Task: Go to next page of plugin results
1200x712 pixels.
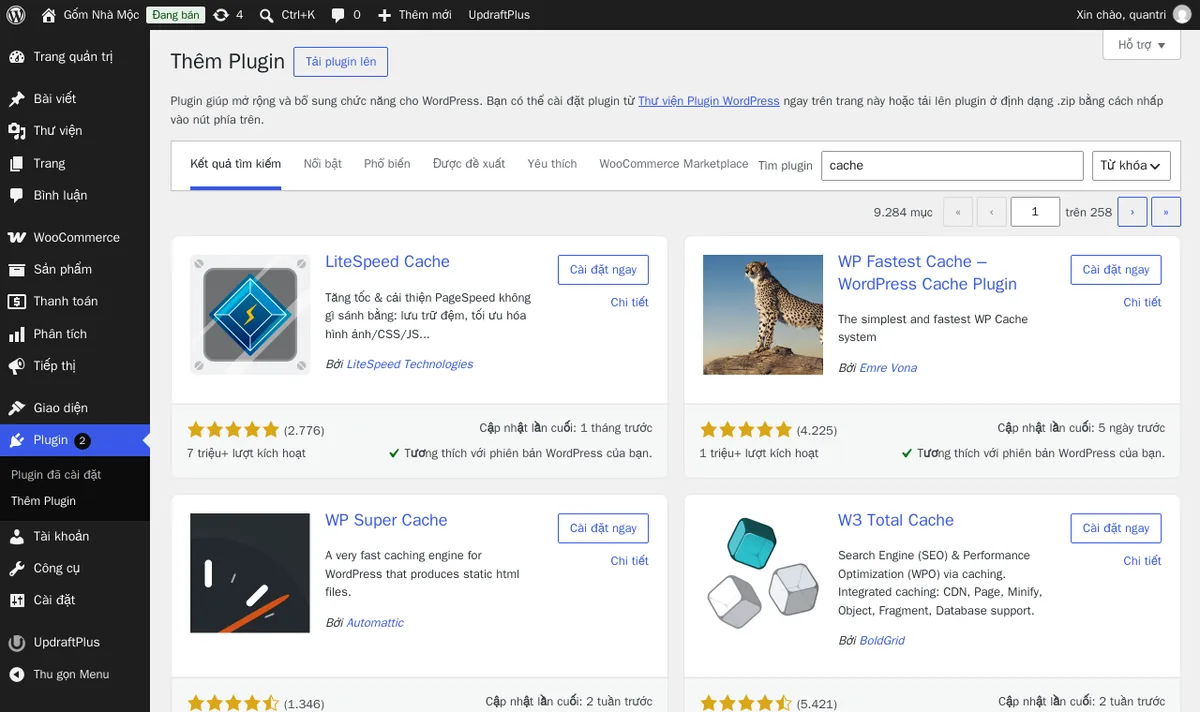Action: click(x=1132, y=212)
